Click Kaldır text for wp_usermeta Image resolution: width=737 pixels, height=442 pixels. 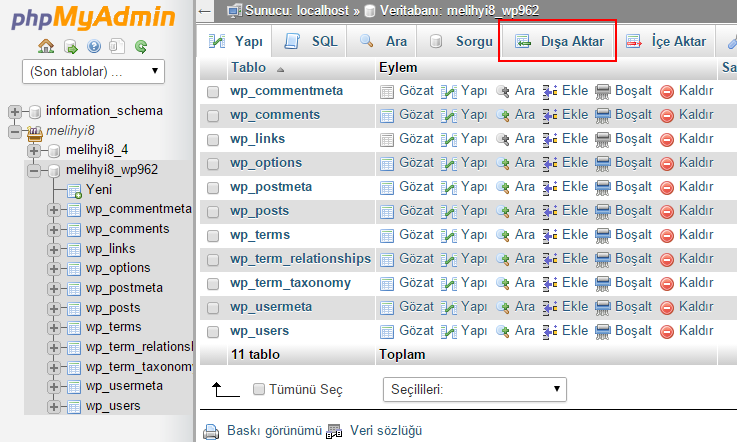696,307
